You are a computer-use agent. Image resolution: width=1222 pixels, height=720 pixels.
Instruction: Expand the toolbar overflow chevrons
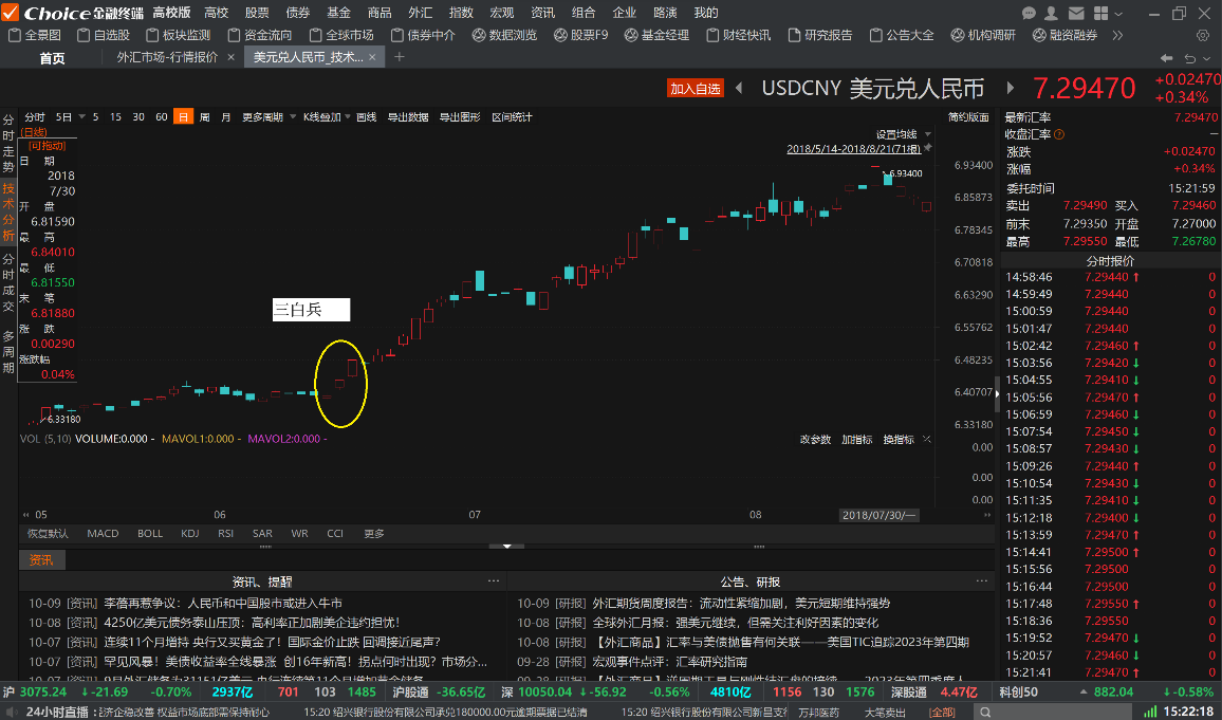pyautogui.click(x=1116, y=35)
